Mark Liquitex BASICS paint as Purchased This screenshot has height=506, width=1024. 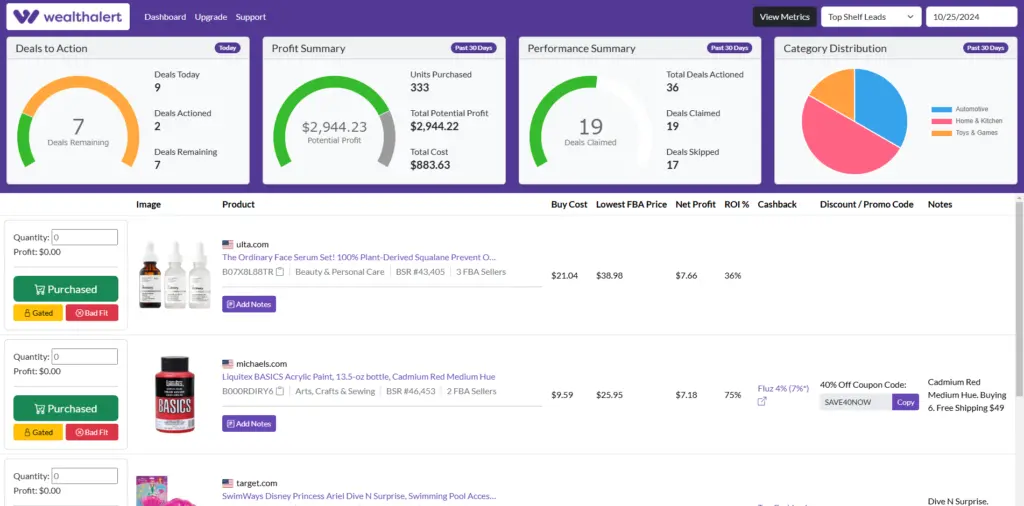[65, 409]
